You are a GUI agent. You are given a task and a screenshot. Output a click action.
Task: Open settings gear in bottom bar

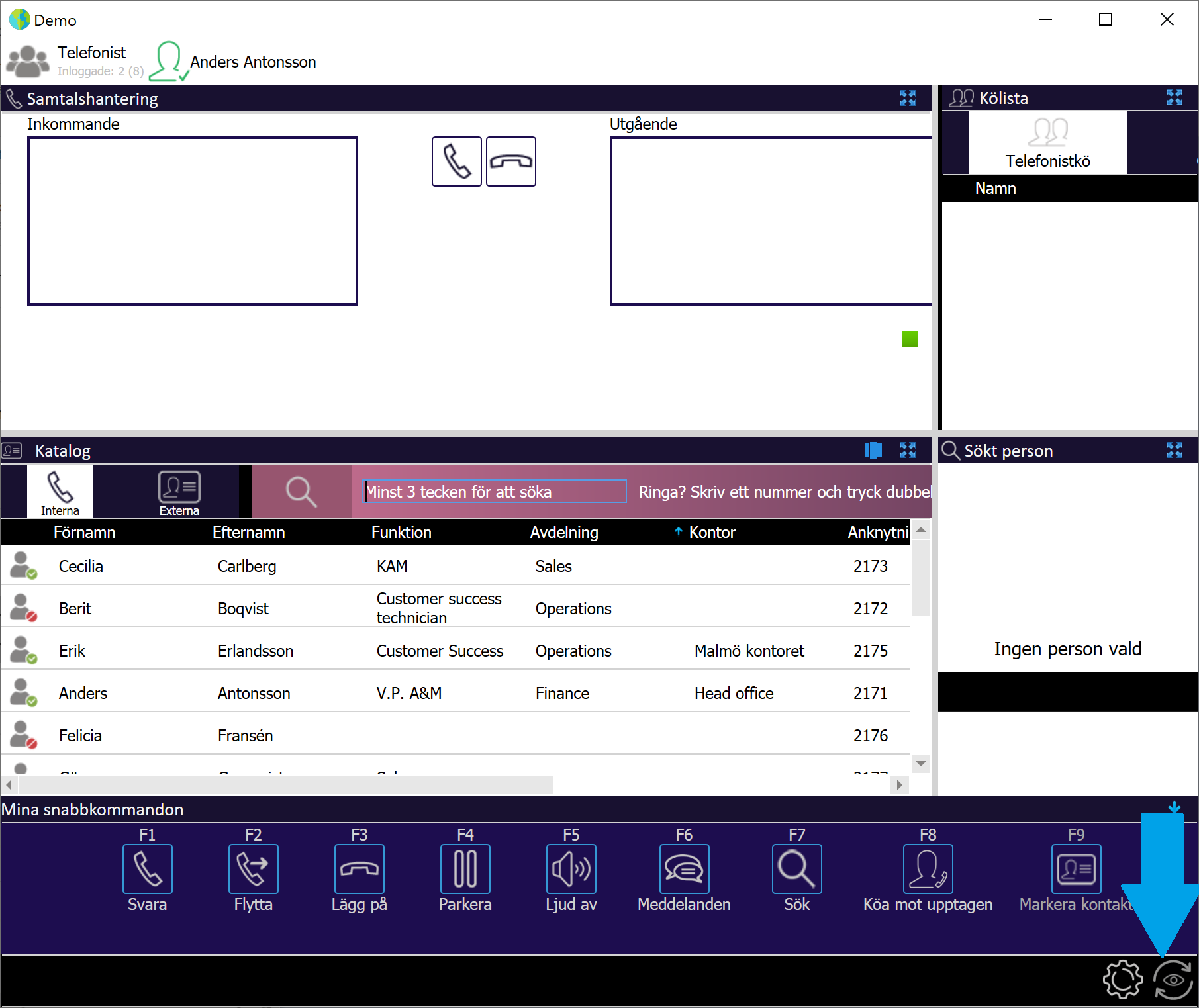point(1122,980)
